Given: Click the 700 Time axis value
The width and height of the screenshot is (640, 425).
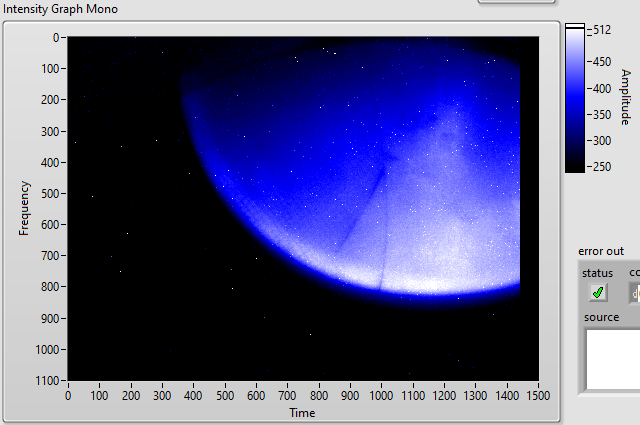Looking at the screenshot, I should click(x=287, y=396).
